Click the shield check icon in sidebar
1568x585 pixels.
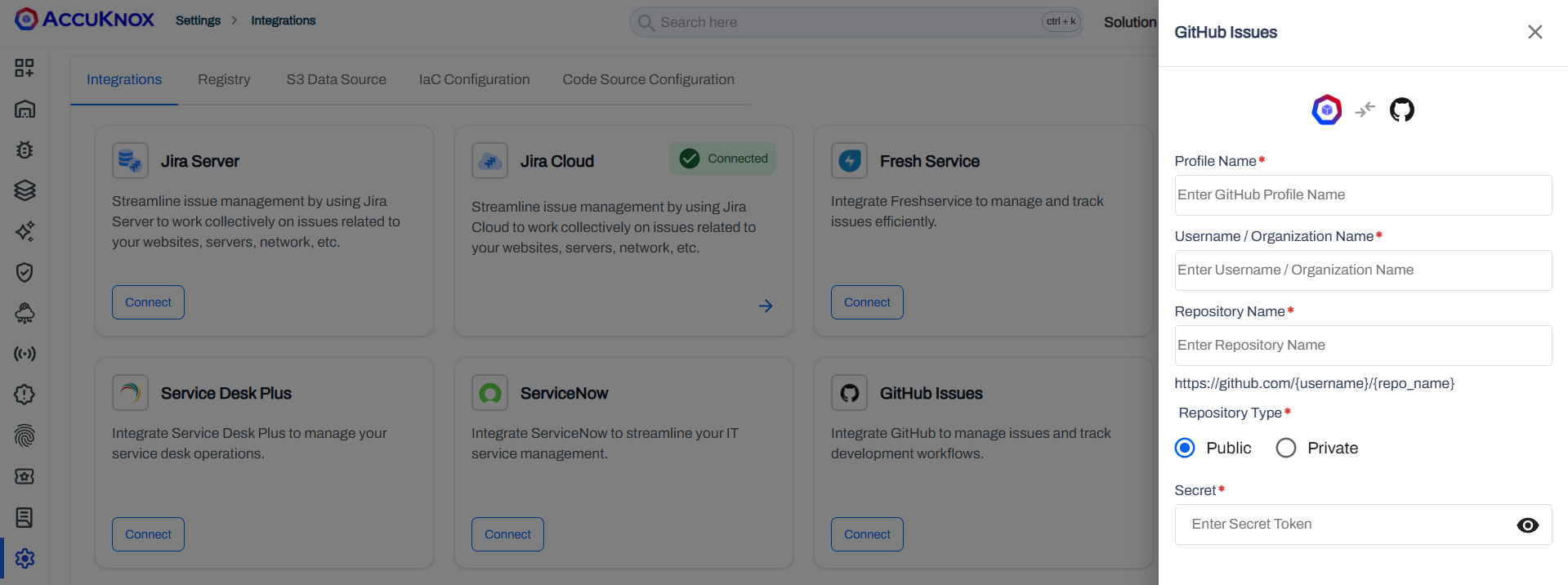point(25,272)
